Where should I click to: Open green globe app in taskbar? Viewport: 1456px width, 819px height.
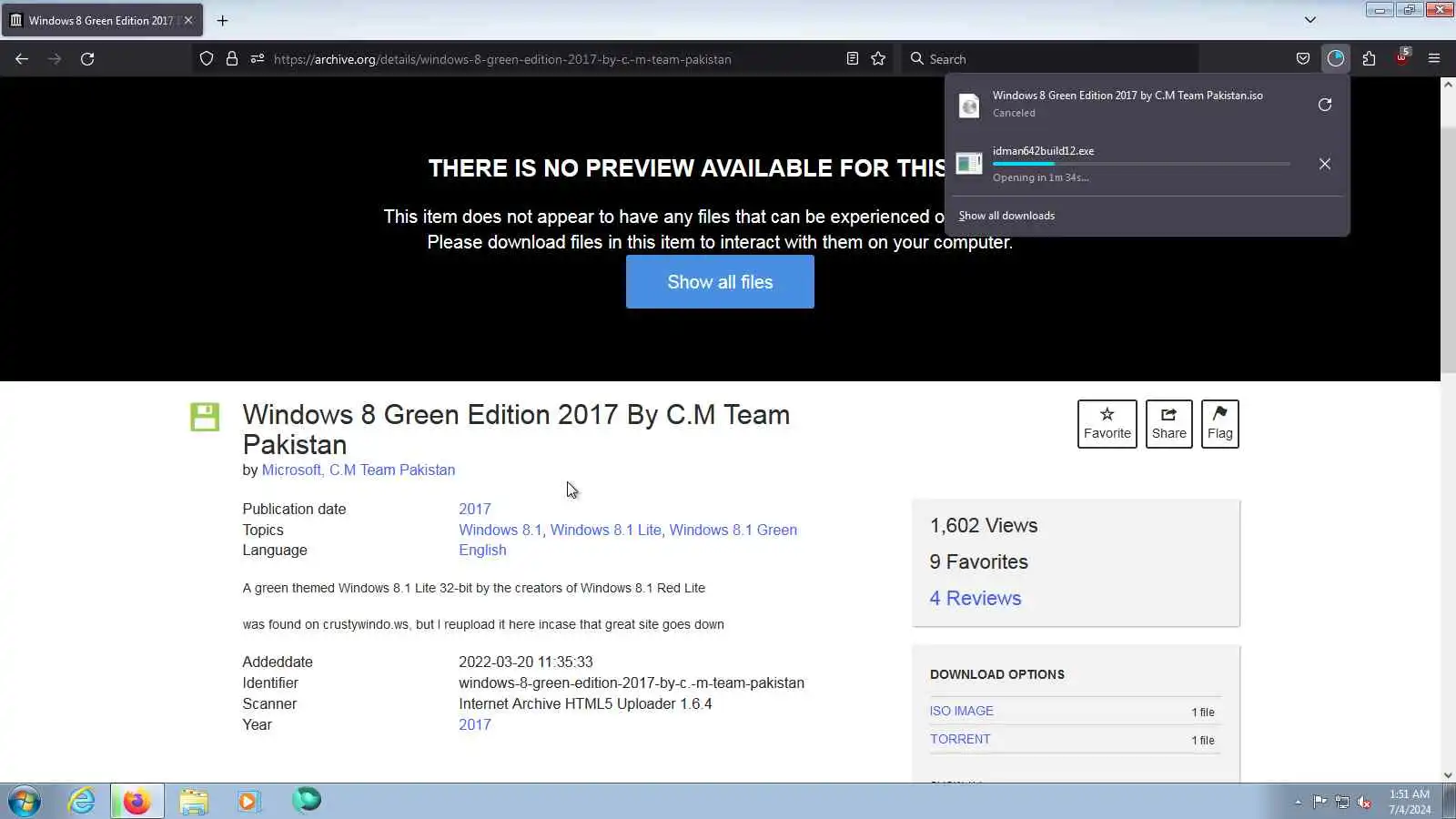(307, 801)
